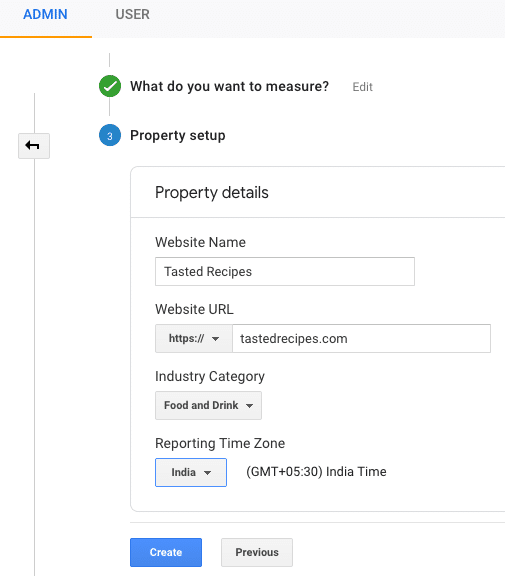The width and height of the screenshot is (505, 576).
Task: Click the Create button
Action: (166, 552)
